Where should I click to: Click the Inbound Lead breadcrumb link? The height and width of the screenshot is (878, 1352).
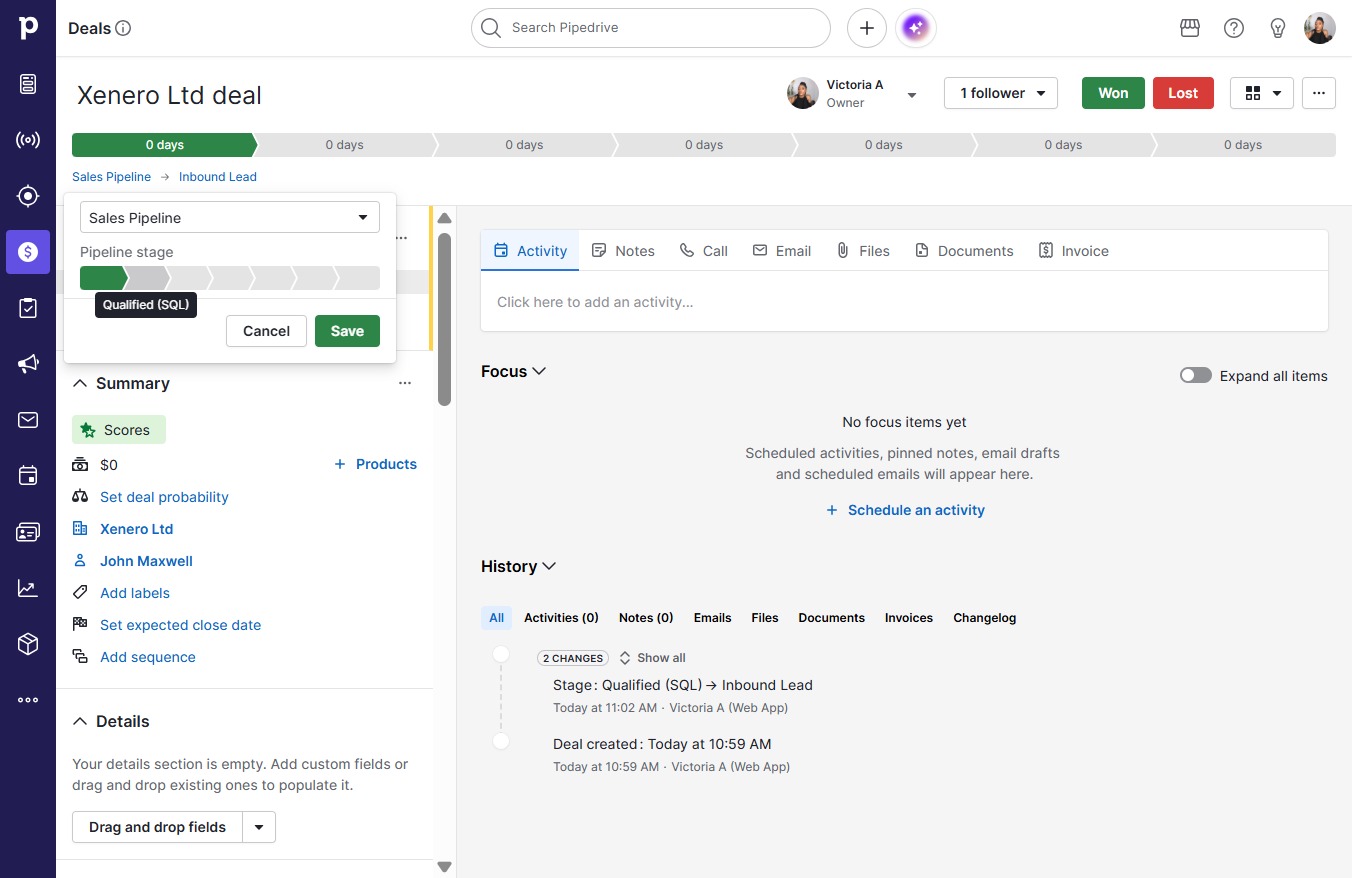click(218, 177)
